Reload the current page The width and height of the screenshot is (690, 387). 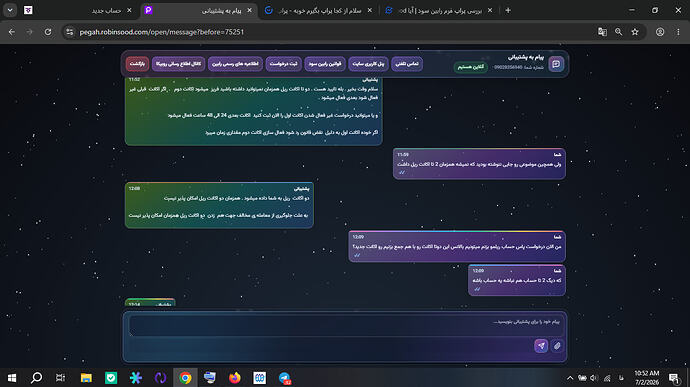coord(48,32)
